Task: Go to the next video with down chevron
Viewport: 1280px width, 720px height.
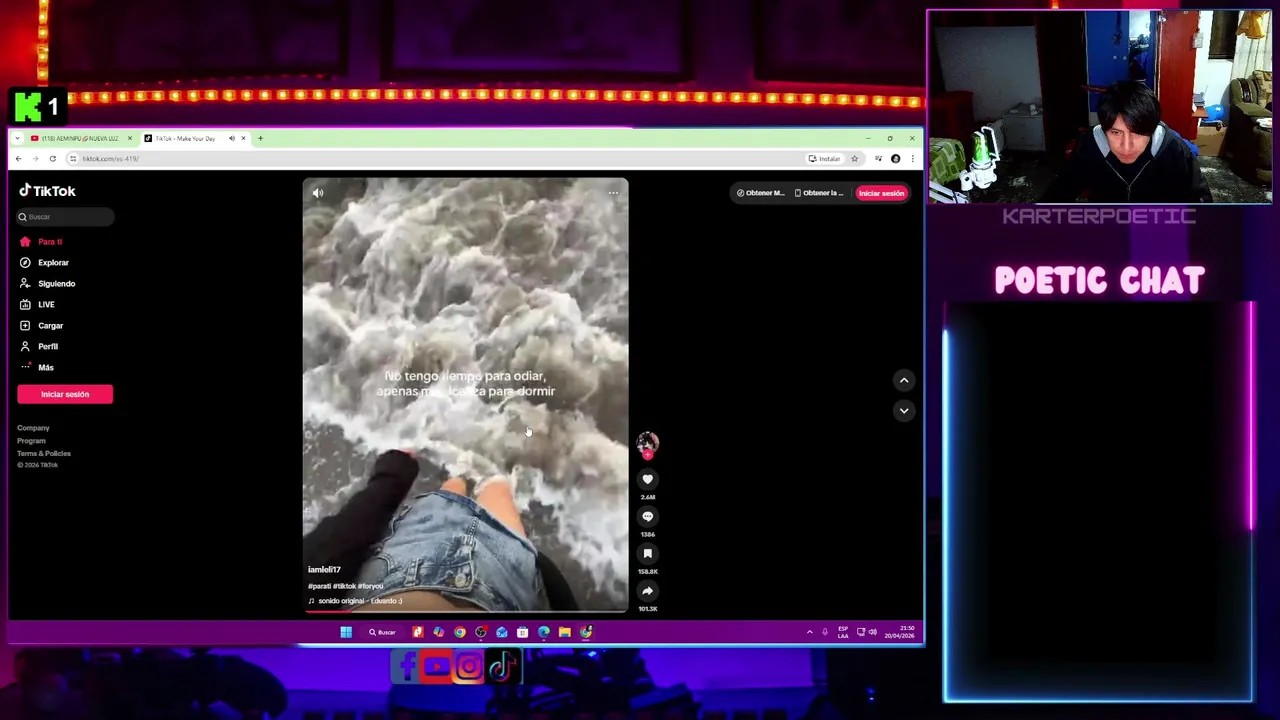Action: (904, 411)
